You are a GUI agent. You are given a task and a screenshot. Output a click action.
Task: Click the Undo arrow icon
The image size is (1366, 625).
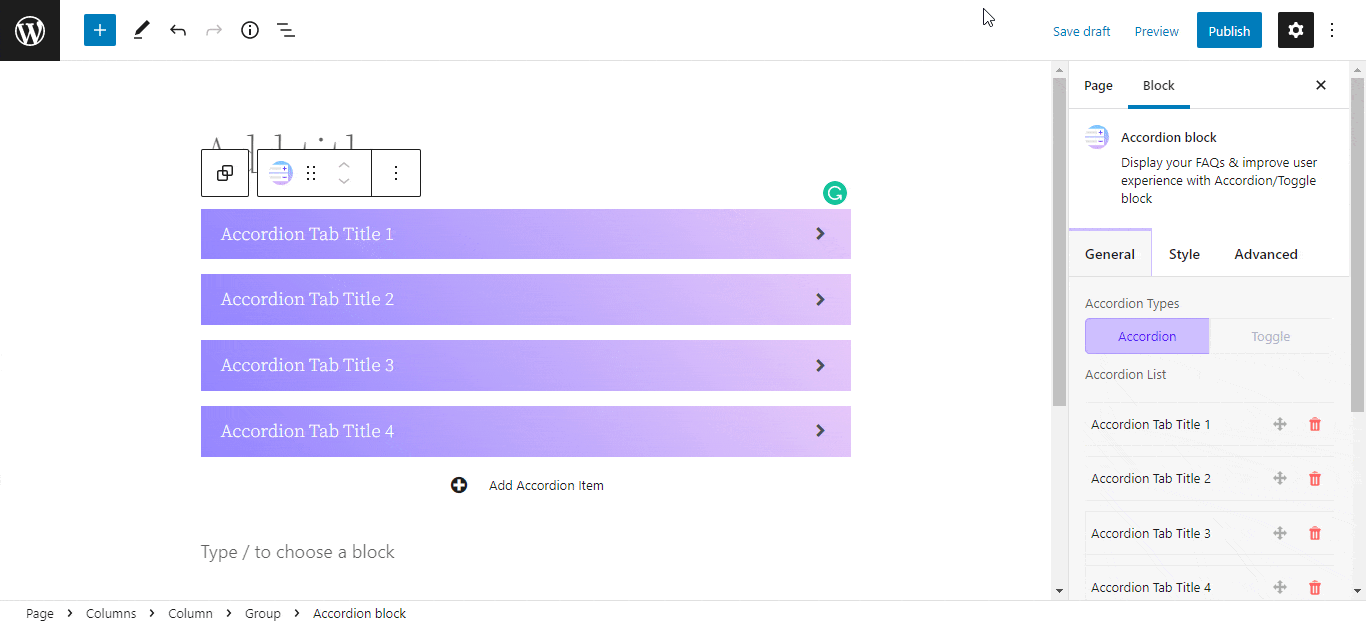coord(178,30)
